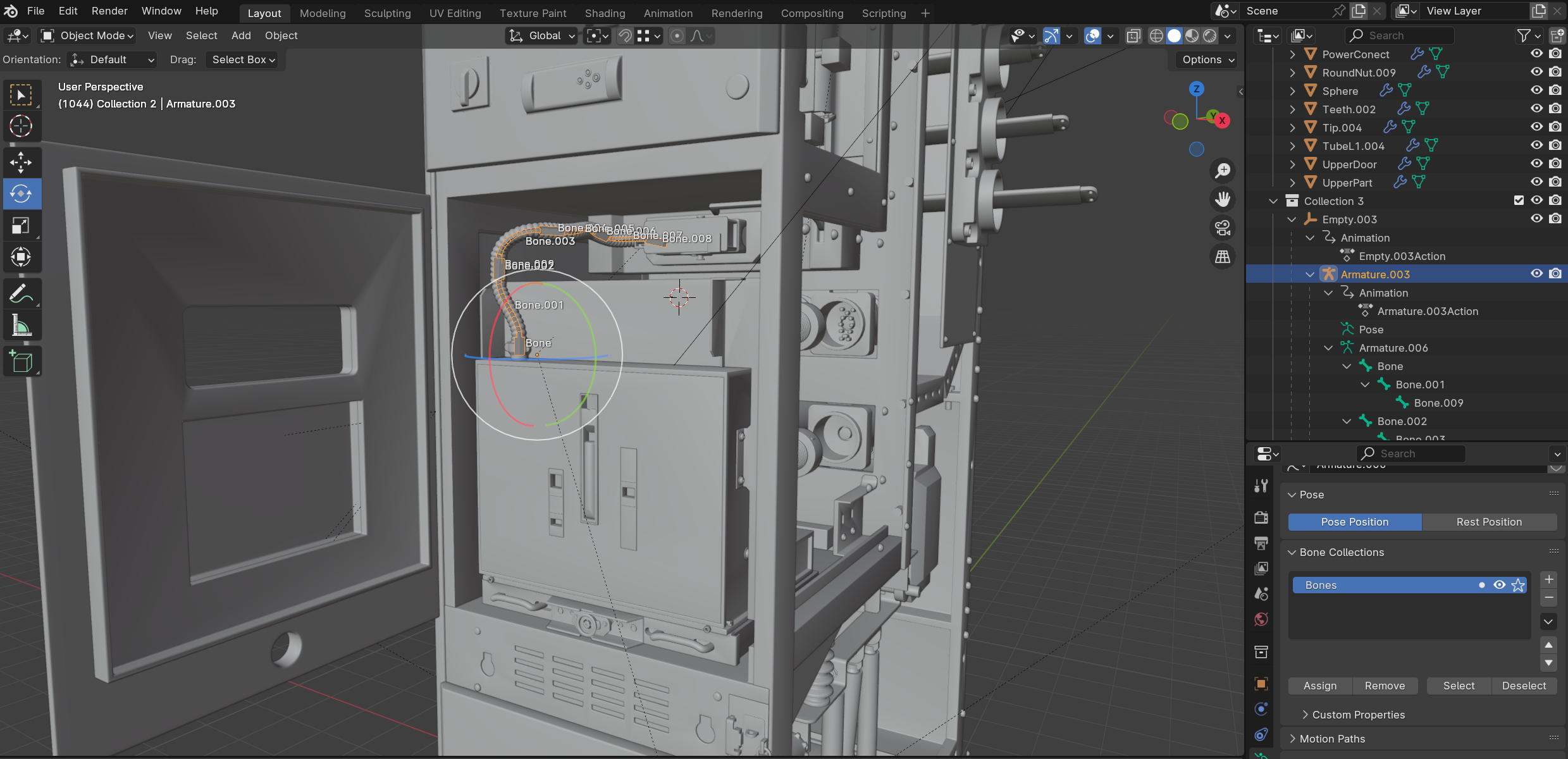Switch perspective/orthographic grid icon
The width and height of the screenshot is (1568, 759).
click(1223, 257)
